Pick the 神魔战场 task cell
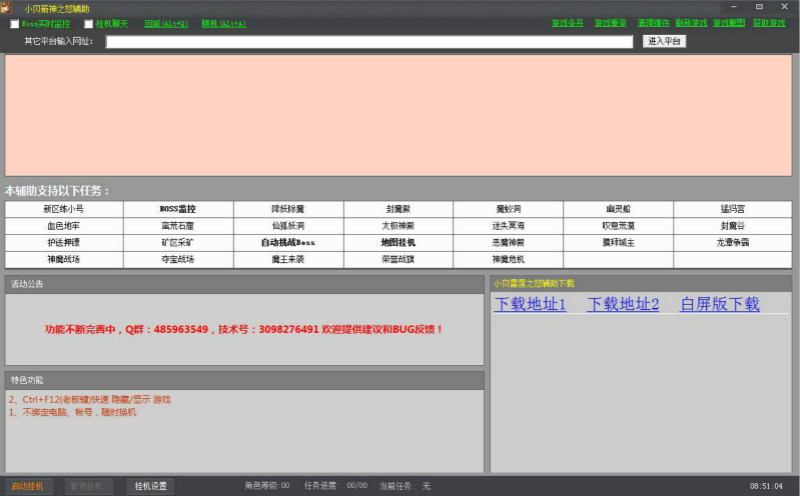Viewport: 800px width, 496px height. point(64,260)
